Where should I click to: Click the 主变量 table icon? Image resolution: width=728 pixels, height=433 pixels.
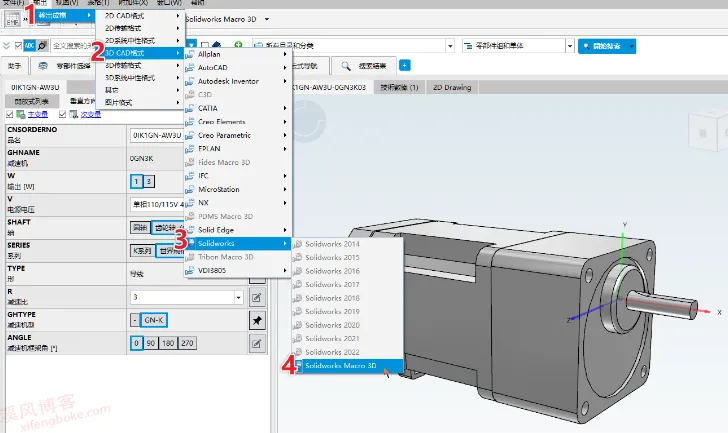tap(21, 114)
